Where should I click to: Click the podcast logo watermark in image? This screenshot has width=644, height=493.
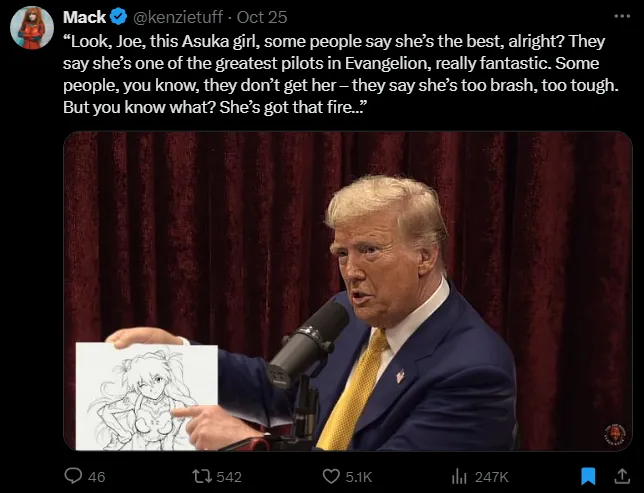pos(615,433)
